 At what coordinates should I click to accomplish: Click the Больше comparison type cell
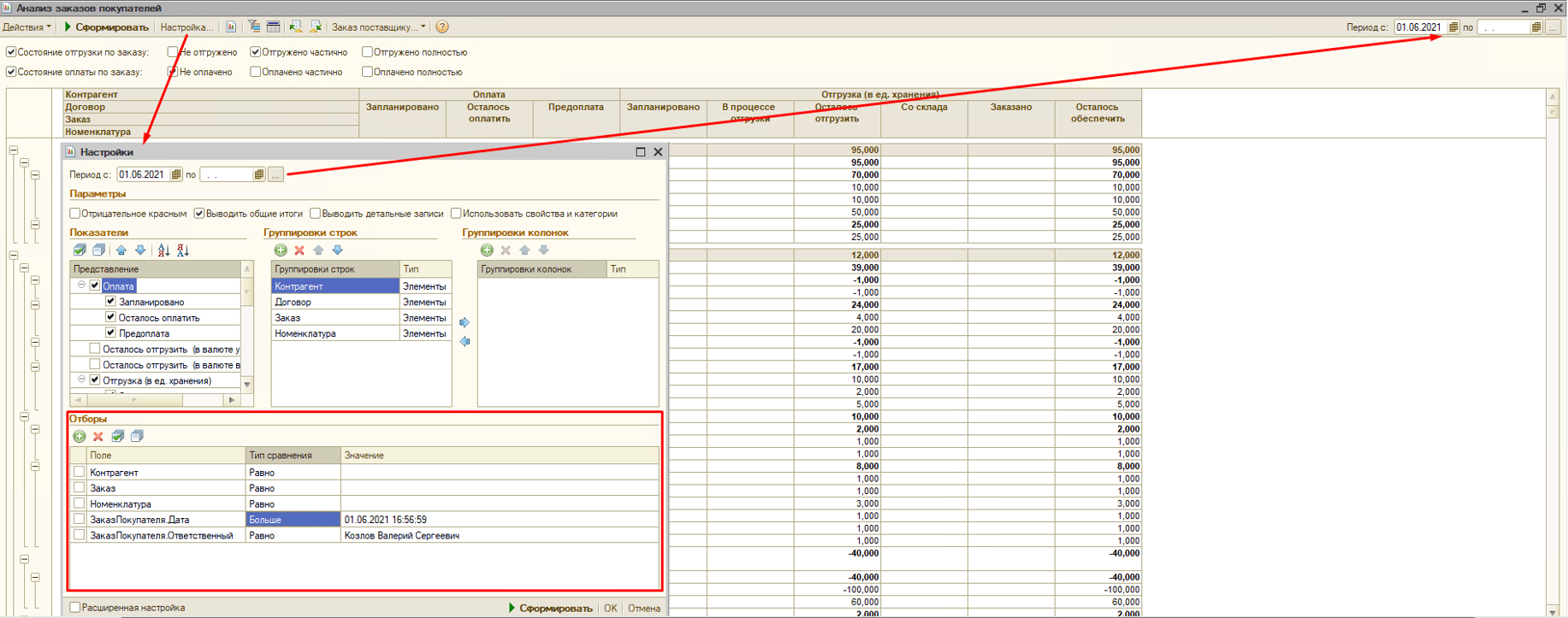pos(293,520)
